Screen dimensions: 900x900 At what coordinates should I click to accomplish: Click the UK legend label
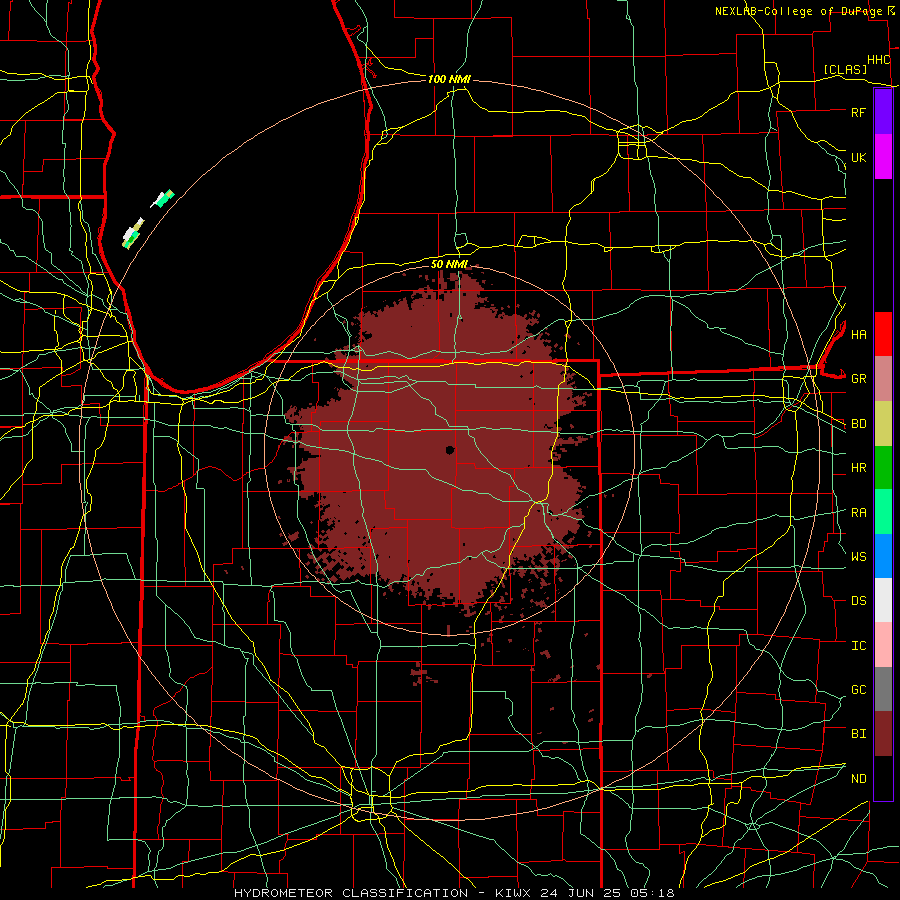coord(858,157)
